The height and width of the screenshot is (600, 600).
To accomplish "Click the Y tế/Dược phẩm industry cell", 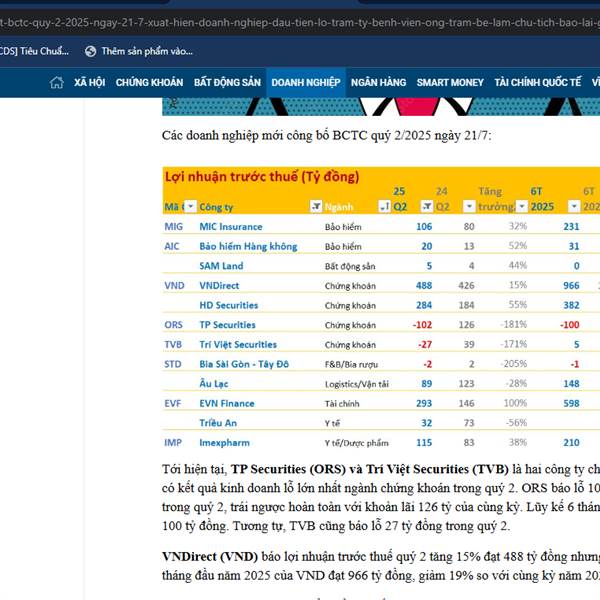I will coord(356,443).
